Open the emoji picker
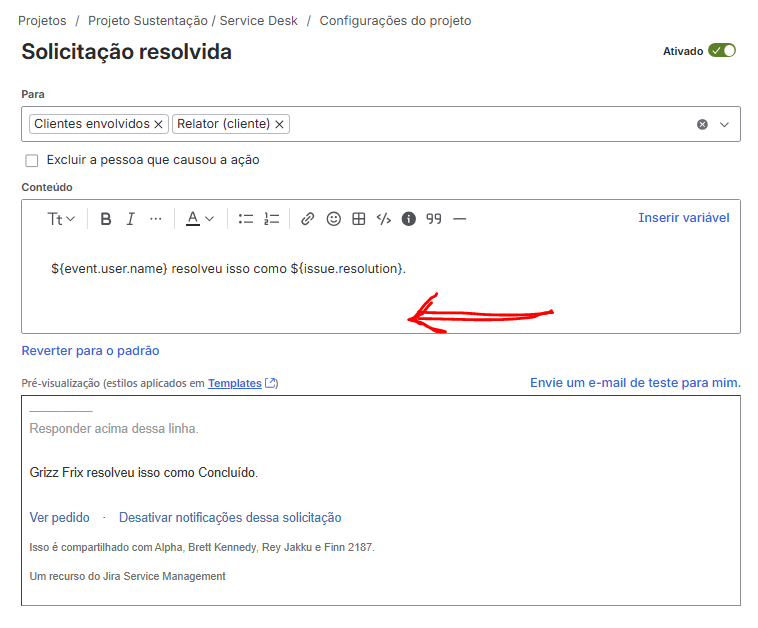758x628 pixels. (334, 219)
